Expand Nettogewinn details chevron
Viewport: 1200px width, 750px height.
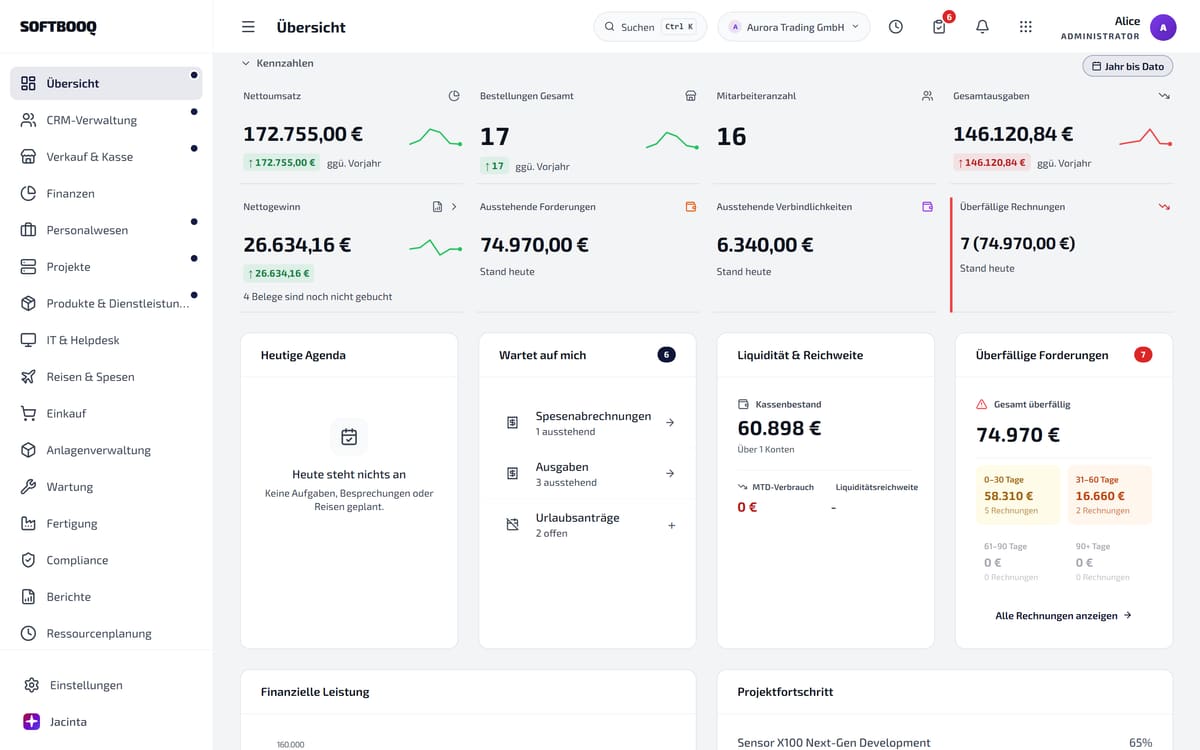tap(454, 207)
